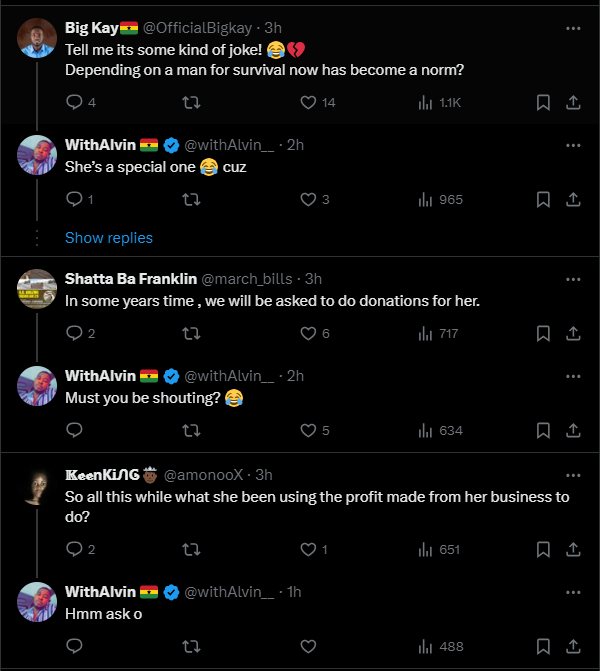Image resolution: width=600 pixels, height=671 pixels.
Task: Reply to Big Kay's tweet
Action: click(73, 102)
